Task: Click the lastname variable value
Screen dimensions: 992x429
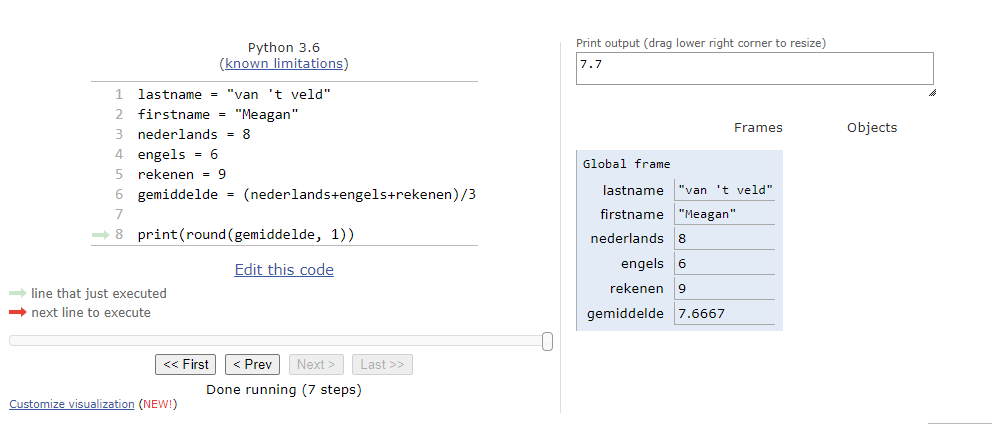Action: point(724,190)
